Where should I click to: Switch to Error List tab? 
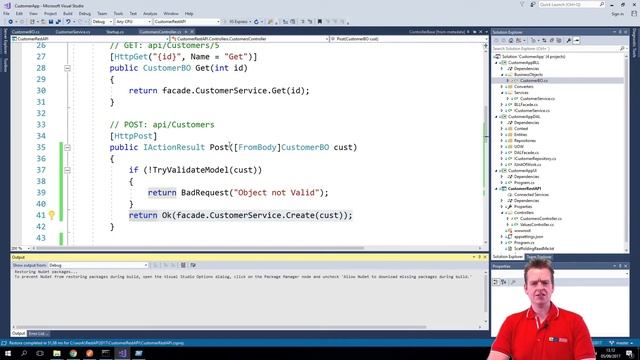click(38, 334)
